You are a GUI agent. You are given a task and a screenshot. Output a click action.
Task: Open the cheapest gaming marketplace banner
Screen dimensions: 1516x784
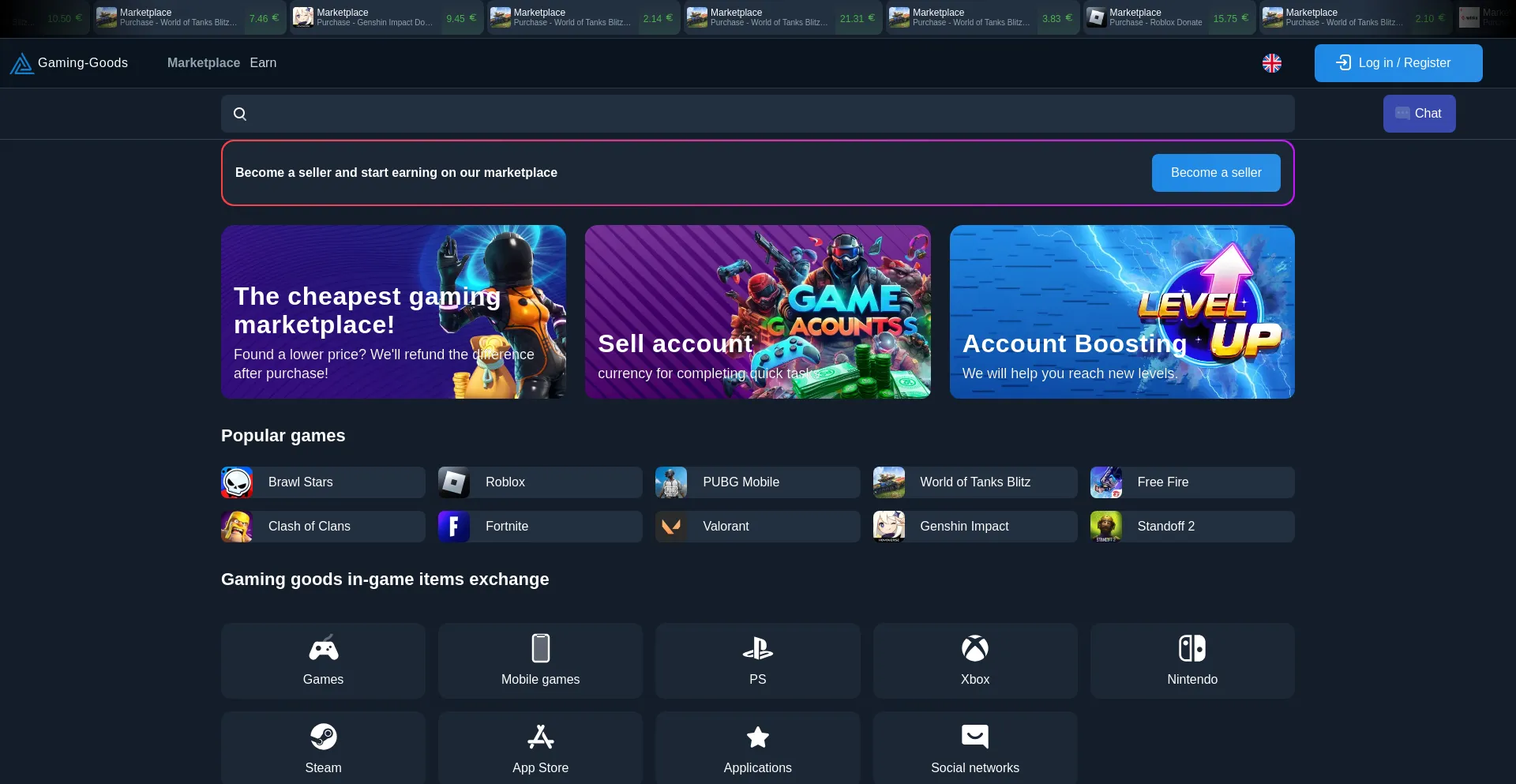point(393,312)
